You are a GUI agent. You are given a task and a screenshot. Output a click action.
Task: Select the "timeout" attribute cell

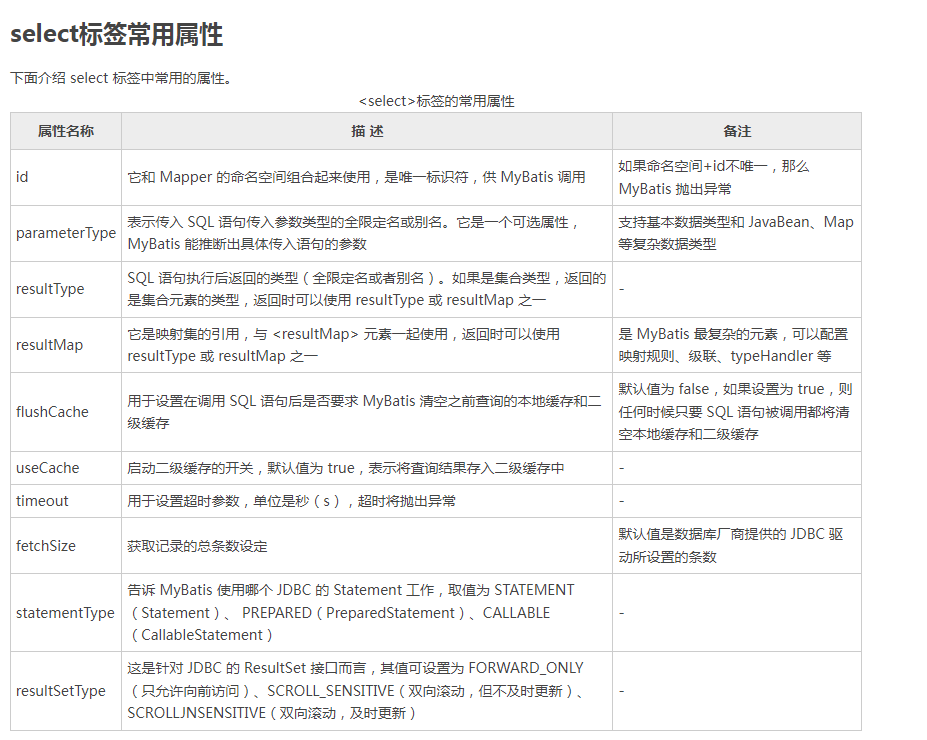point(66,501)
